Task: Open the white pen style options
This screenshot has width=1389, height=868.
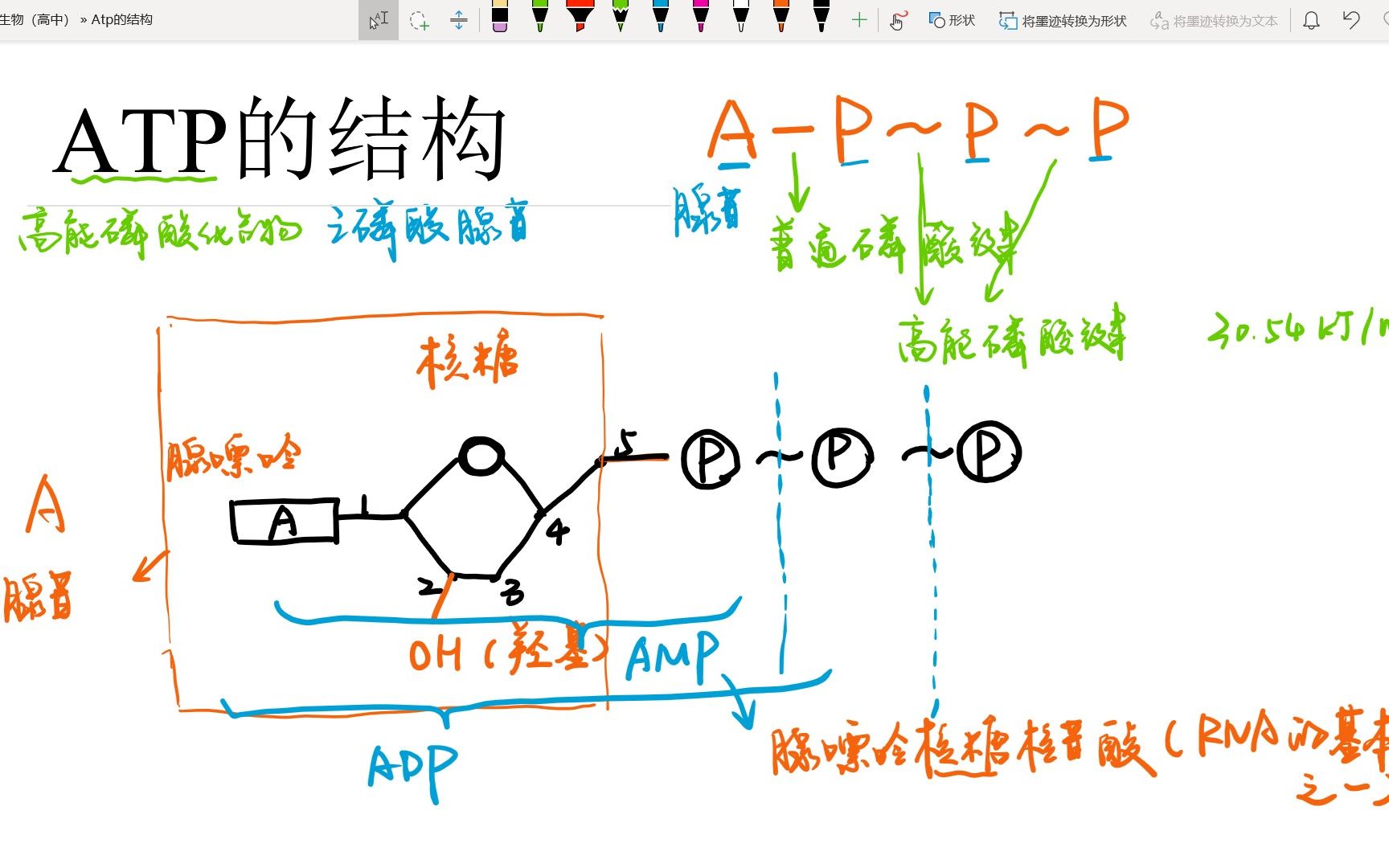Action: 741,20
